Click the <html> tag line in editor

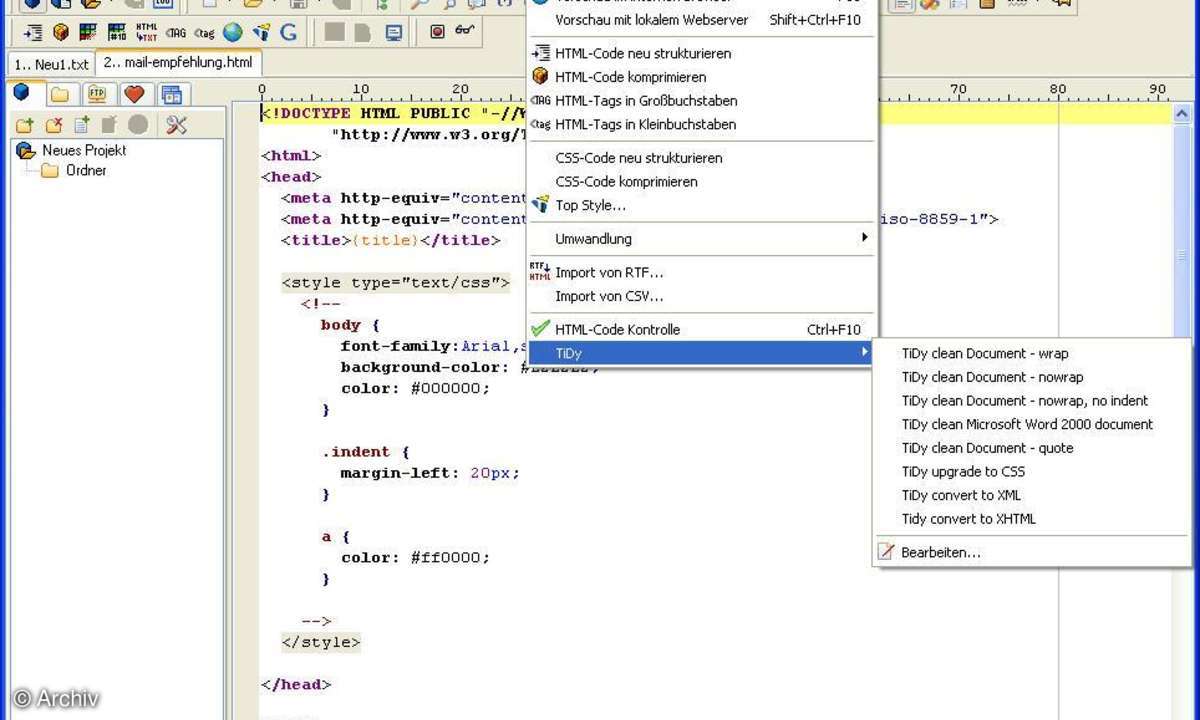coord(291,156)
